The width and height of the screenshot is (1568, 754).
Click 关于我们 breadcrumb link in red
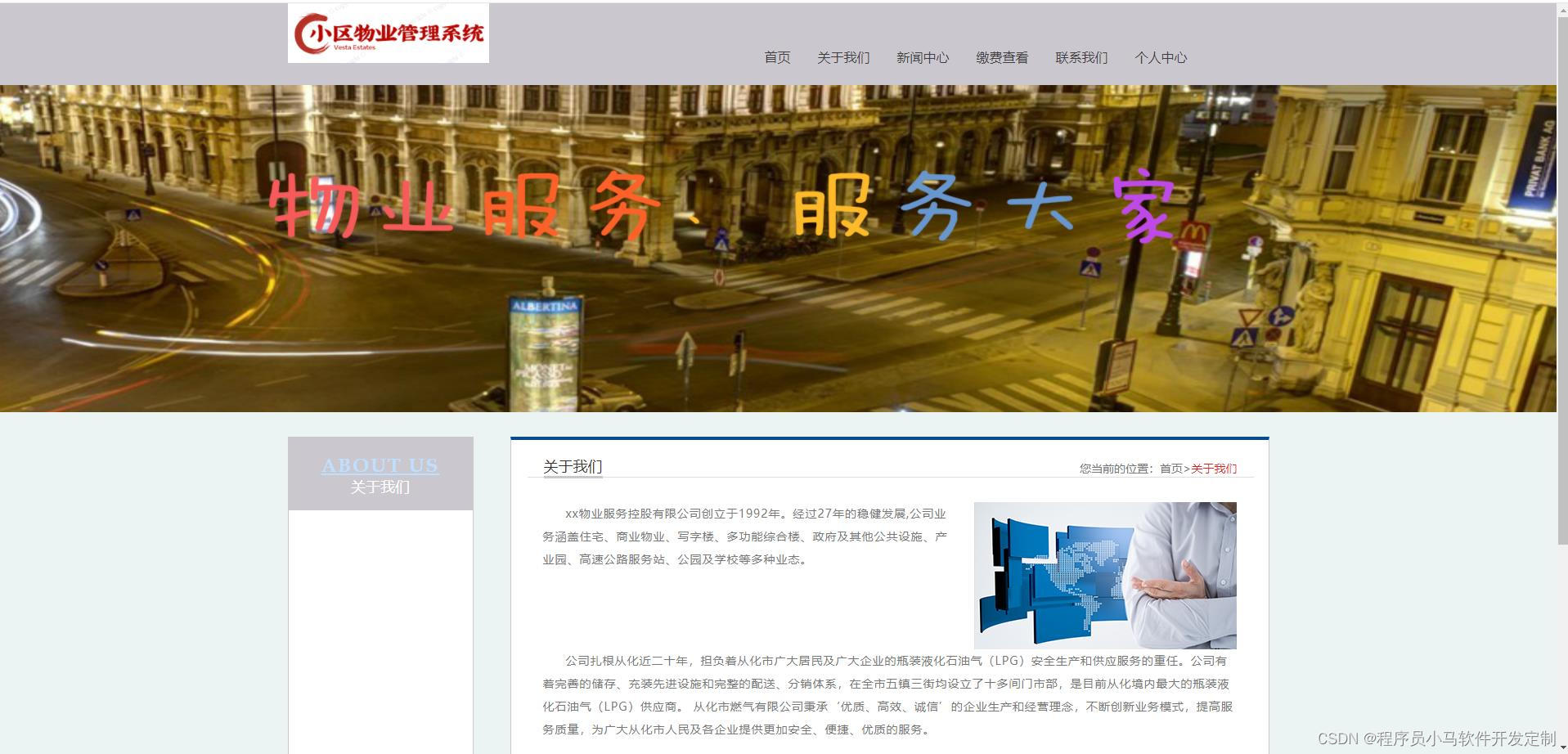pos(1213,469)
